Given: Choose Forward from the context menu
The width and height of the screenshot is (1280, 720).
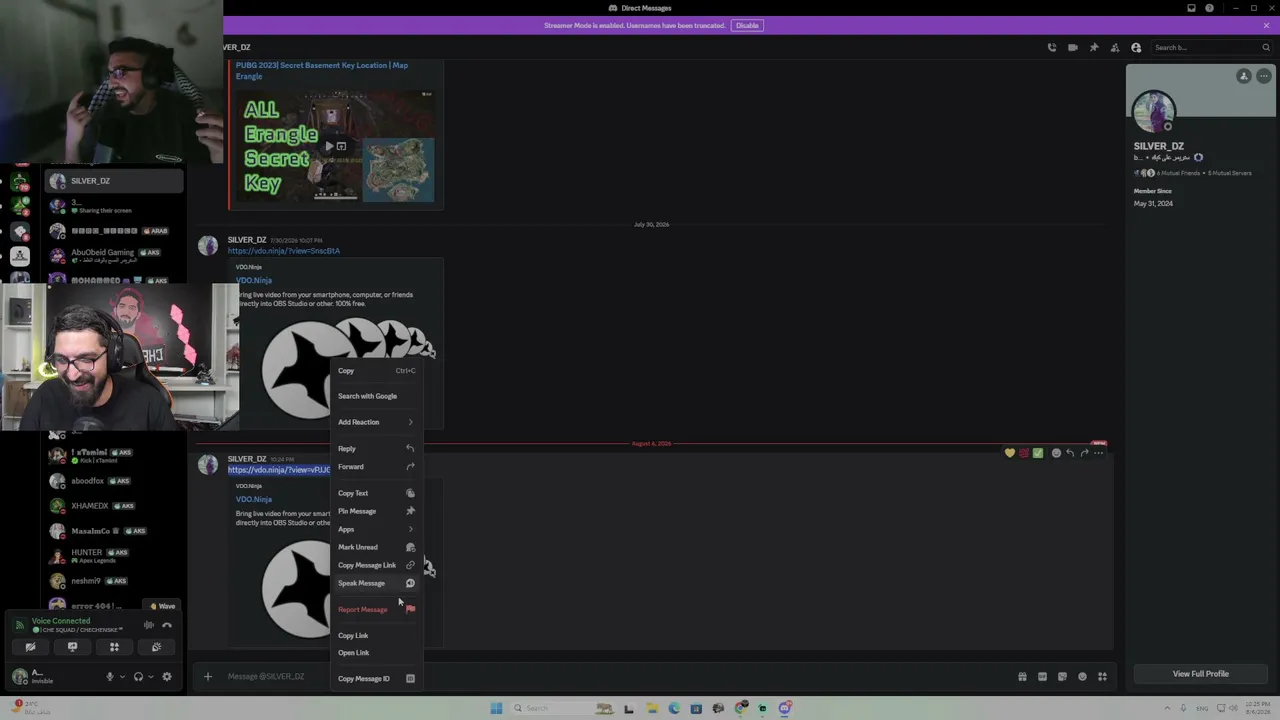Looking at the screenshot, I should (x=376, y=467).
